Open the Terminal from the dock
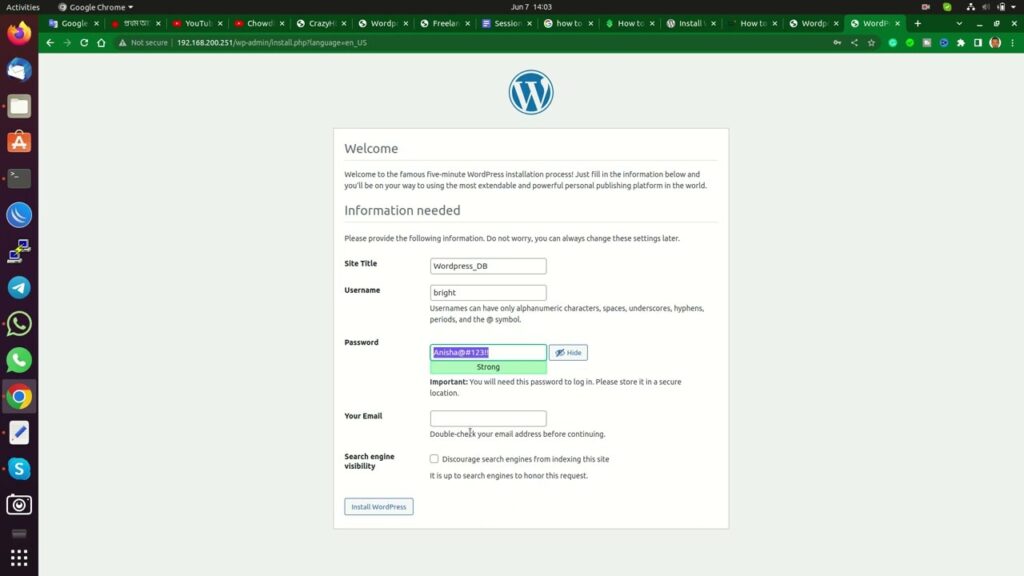The height and width of the screenshot is (576, 1024). [19, 178]
